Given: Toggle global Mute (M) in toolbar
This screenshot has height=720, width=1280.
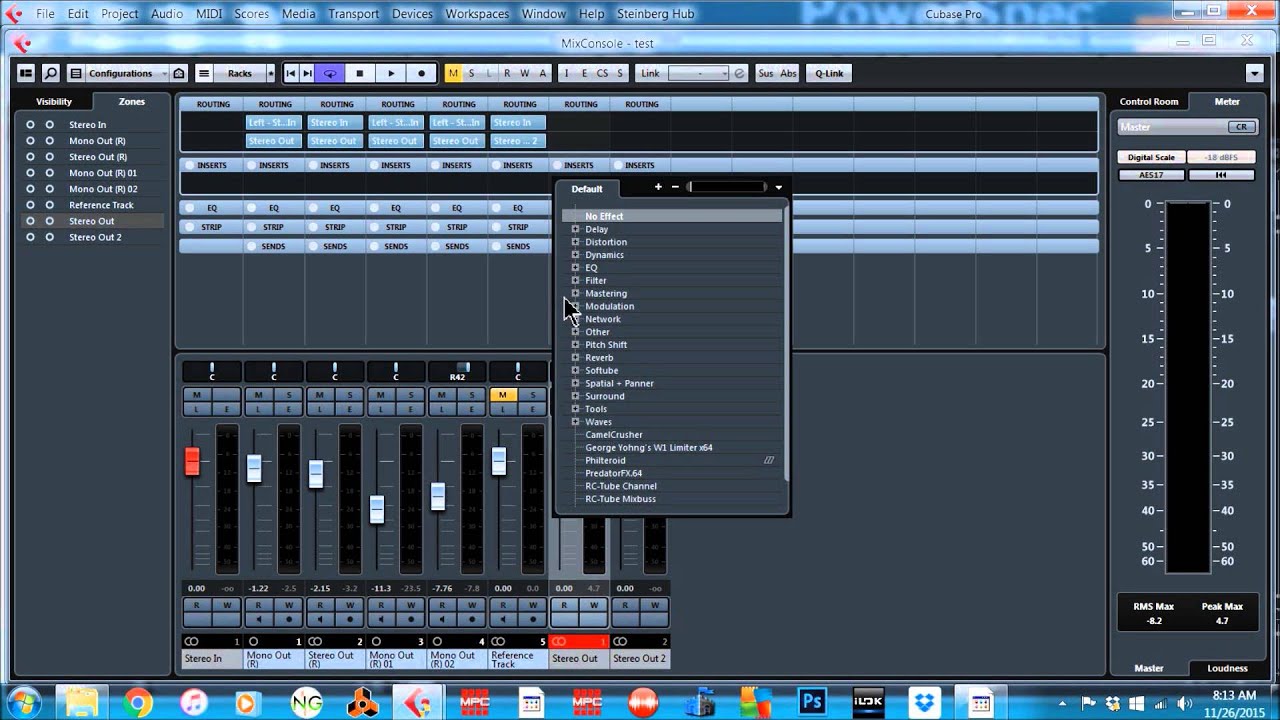Looking at the screenshot, I should 453,73.
